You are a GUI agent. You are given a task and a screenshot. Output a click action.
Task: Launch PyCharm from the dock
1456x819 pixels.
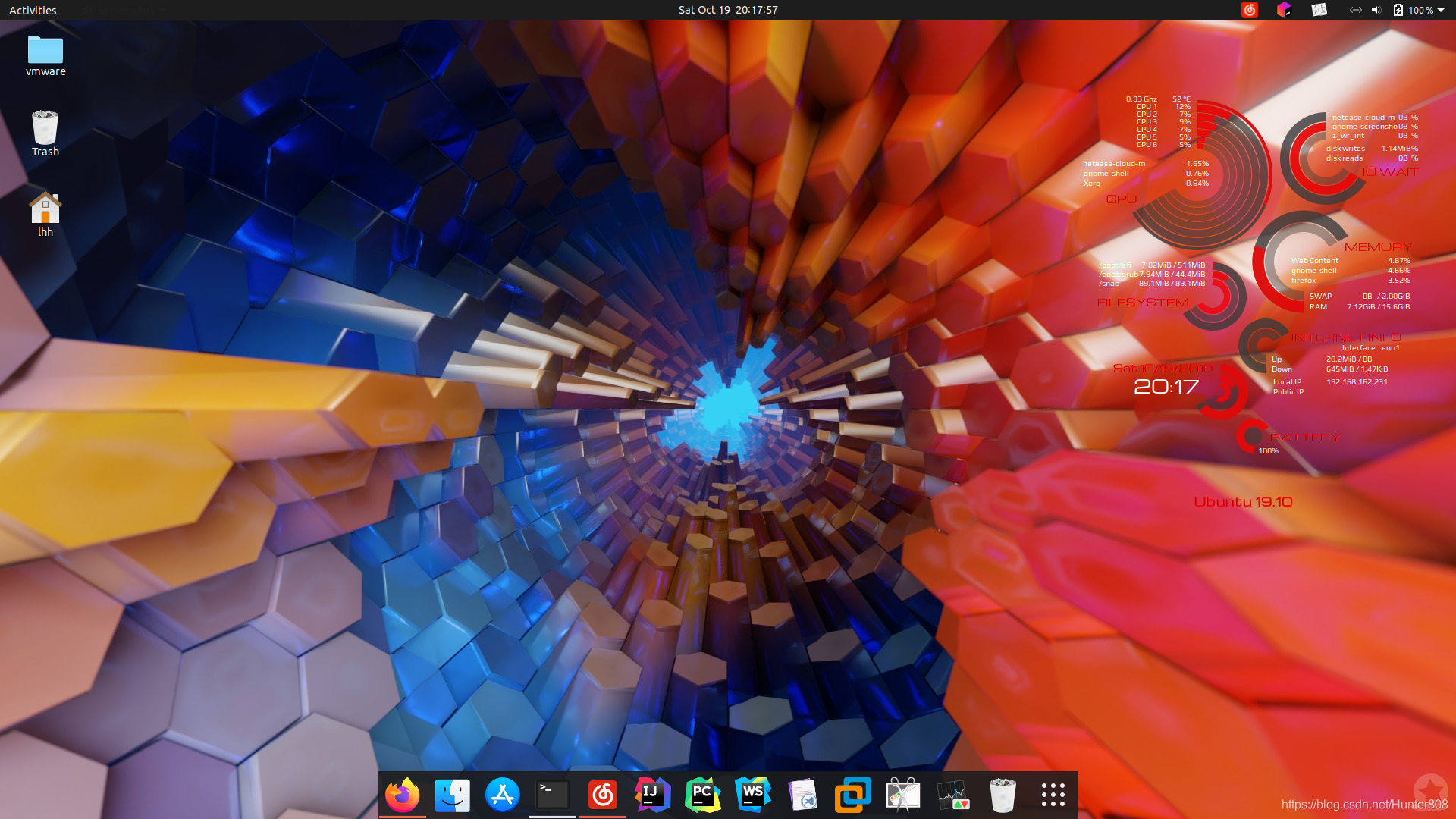pyautogui.click(x=702, y=795)
